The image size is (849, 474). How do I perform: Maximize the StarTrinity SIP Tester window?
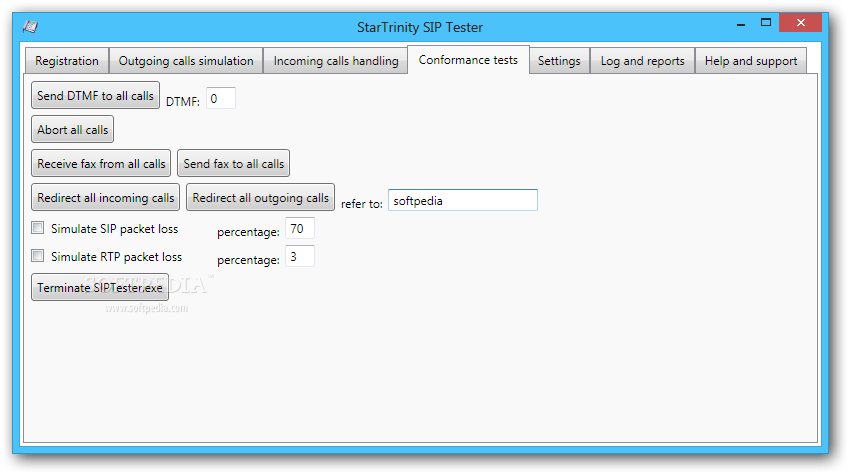(x=766, y=23)
